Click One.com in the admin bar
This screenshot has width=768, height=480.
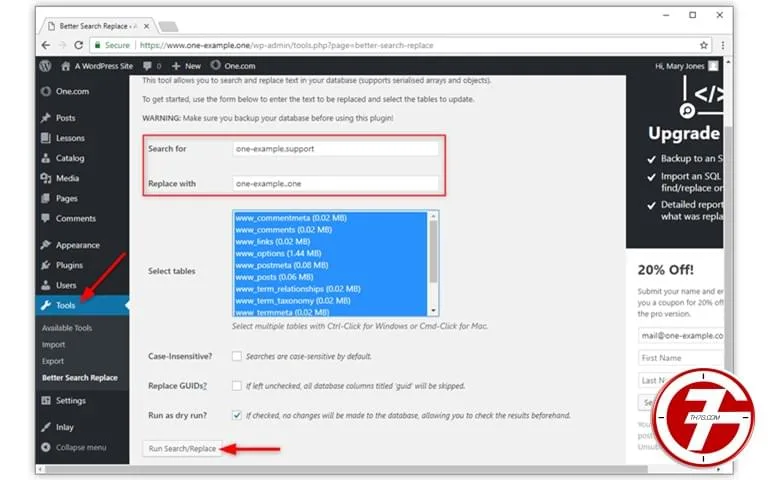coord(233,66)
